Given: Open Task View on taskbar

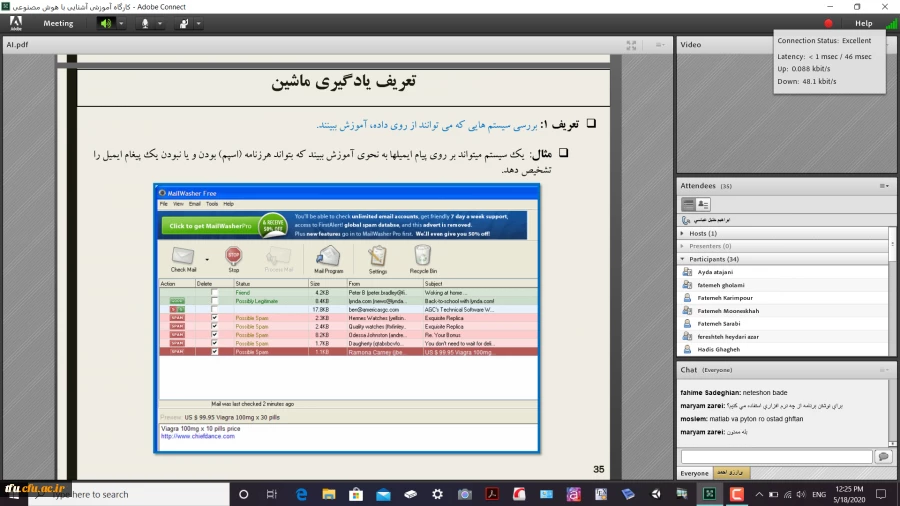Looking at the screenshot, I should (x=271, y=494).
